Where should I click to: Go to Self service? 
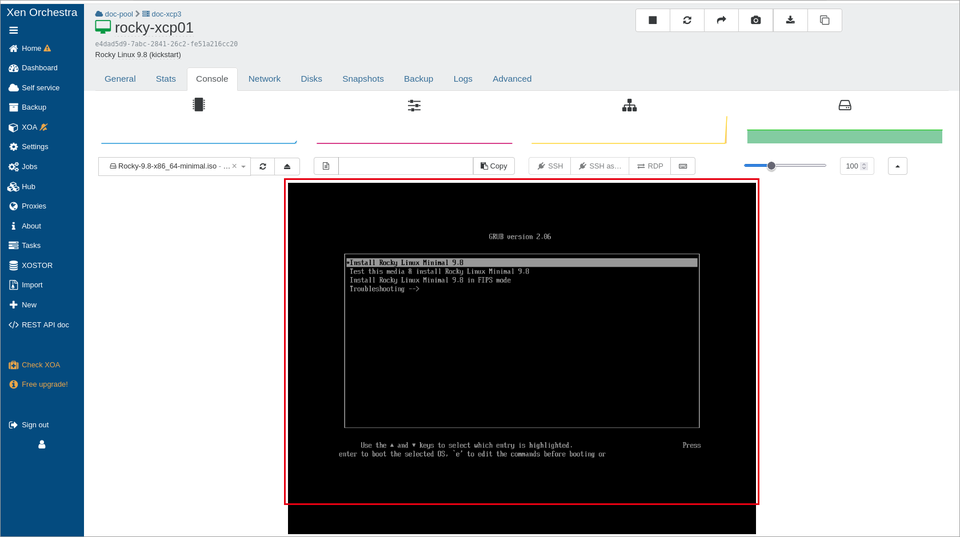click(34, 88)
